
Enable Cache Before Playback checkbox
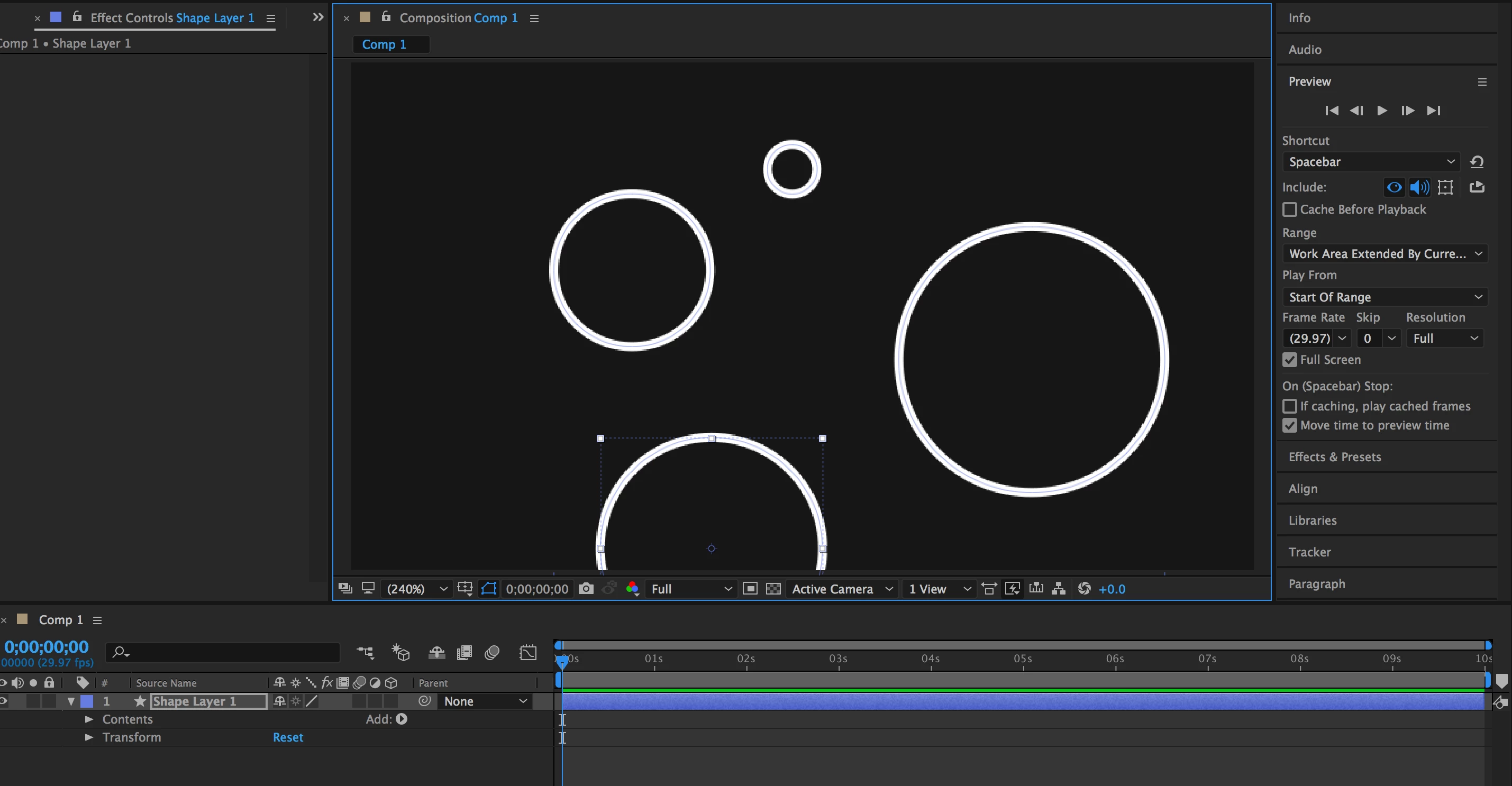coord(1290,209)
